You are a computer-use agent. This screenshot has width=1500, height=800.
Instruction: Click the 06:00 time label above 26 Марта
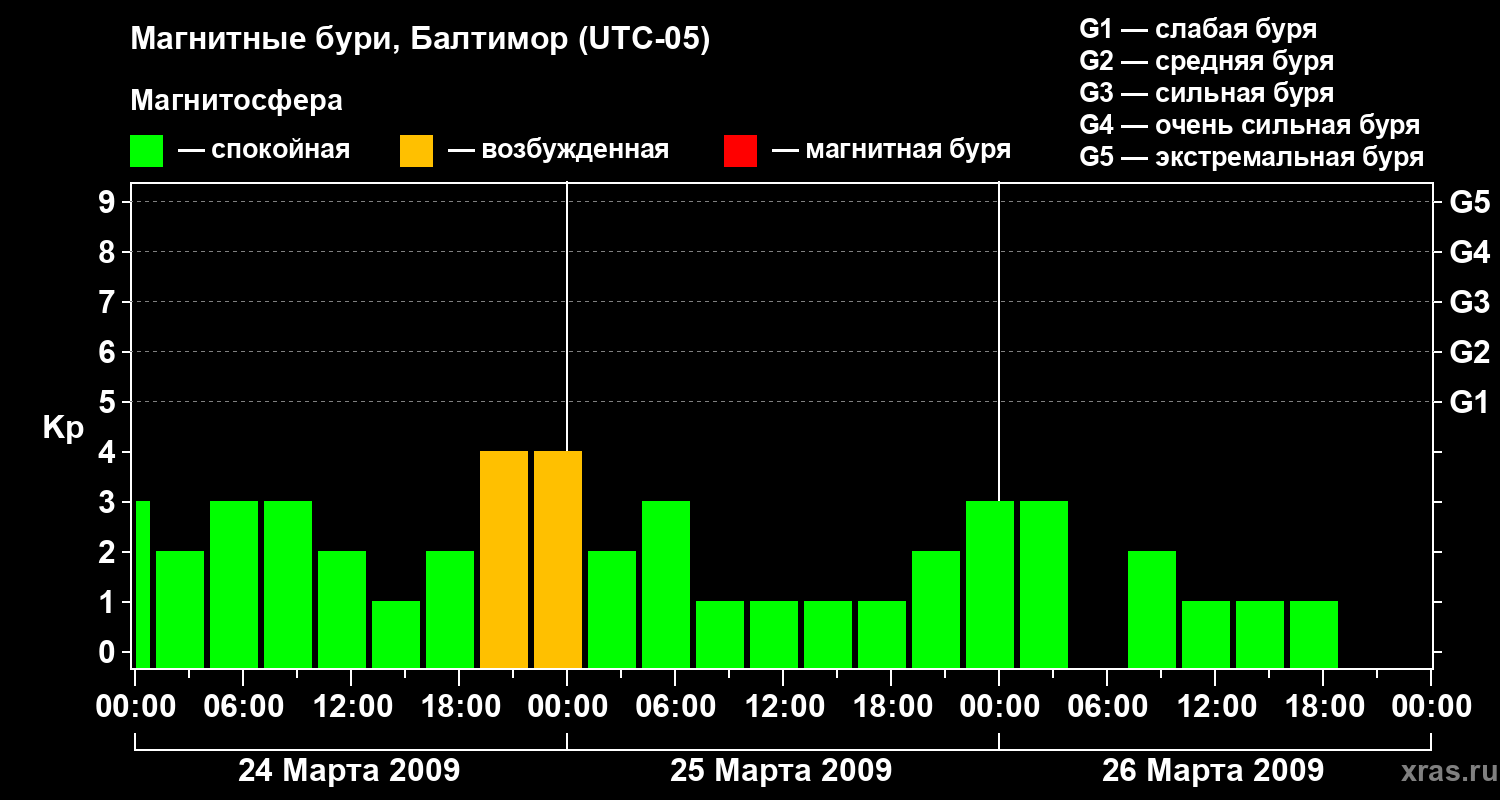[1107, 707]
